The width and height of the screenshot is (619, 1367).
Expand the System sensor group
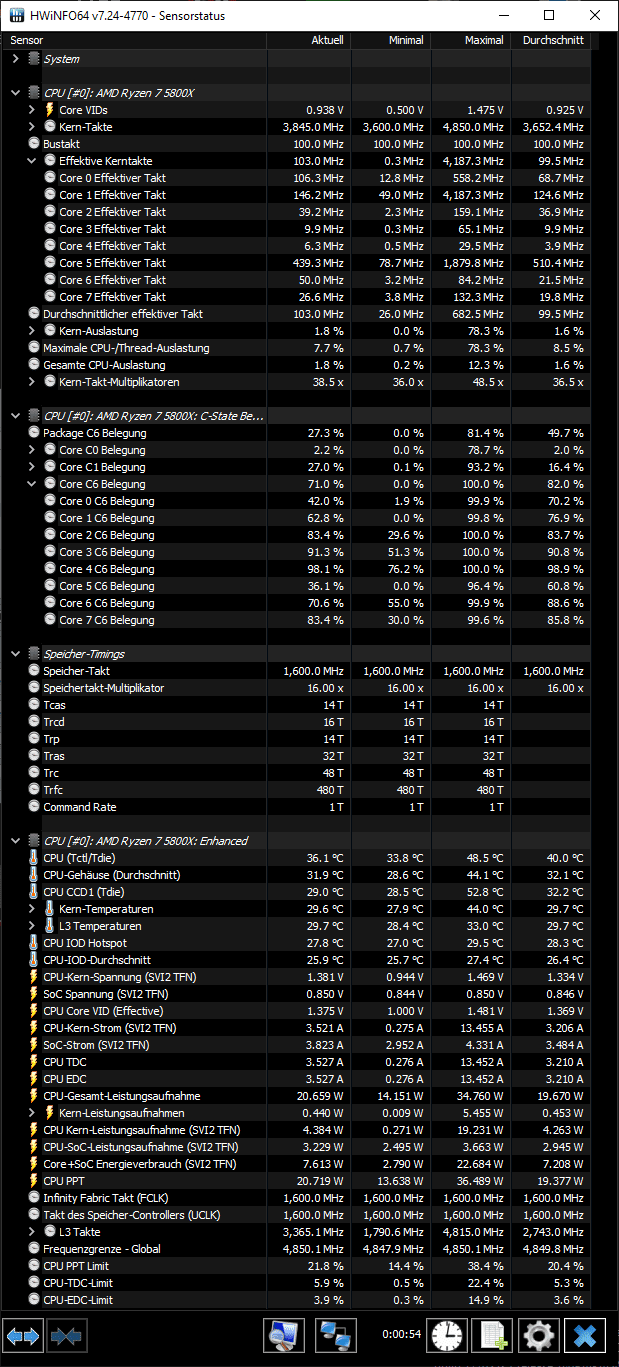point(15,58)
